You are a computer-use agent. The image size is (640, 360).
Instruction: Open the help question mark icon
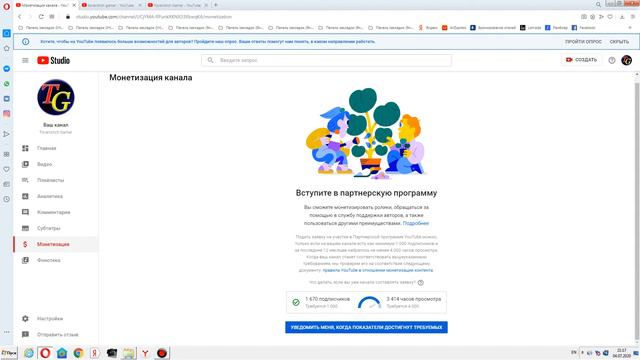tap(611, 60)
